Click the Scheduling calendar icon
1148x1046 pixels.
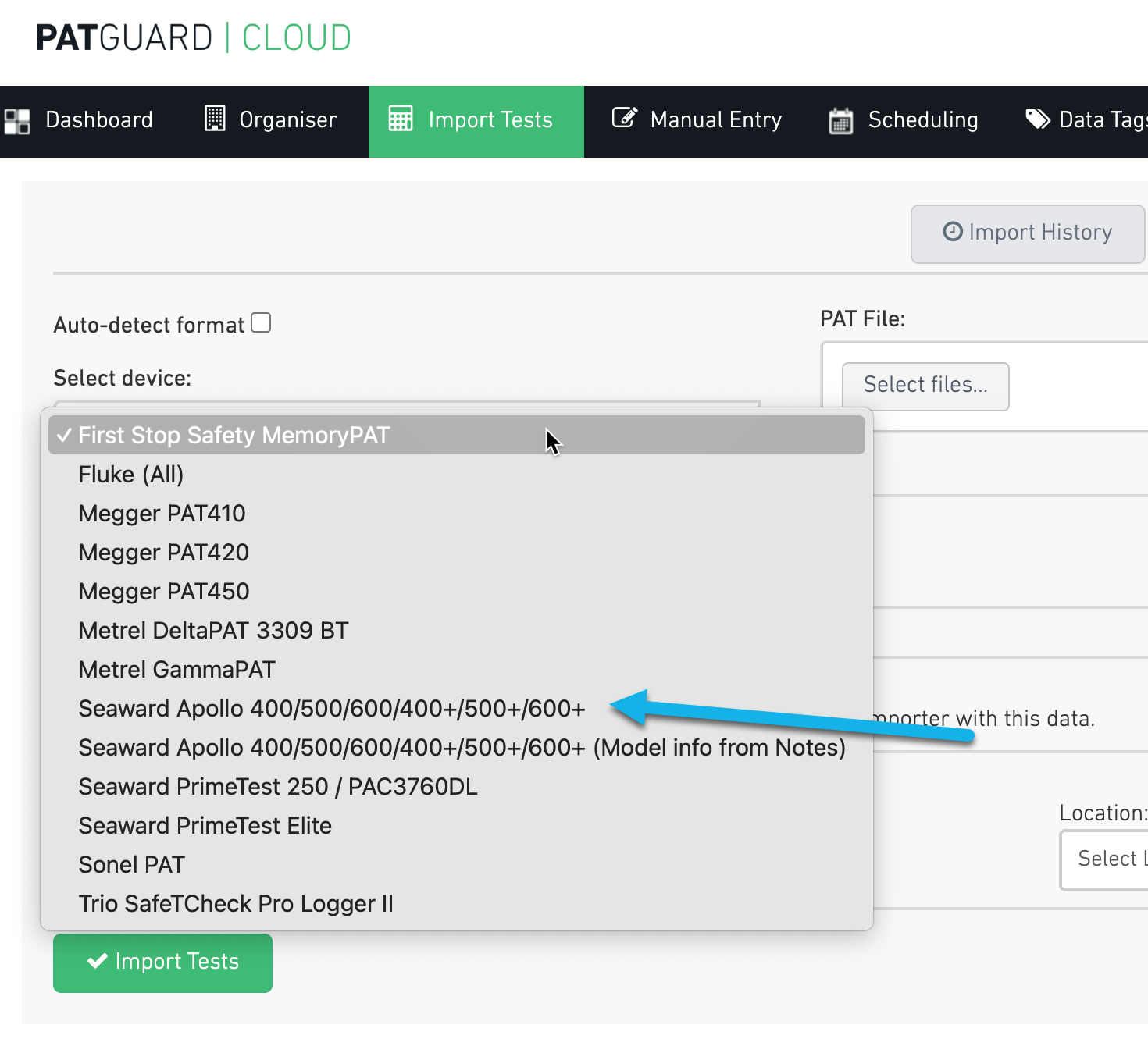841,120
